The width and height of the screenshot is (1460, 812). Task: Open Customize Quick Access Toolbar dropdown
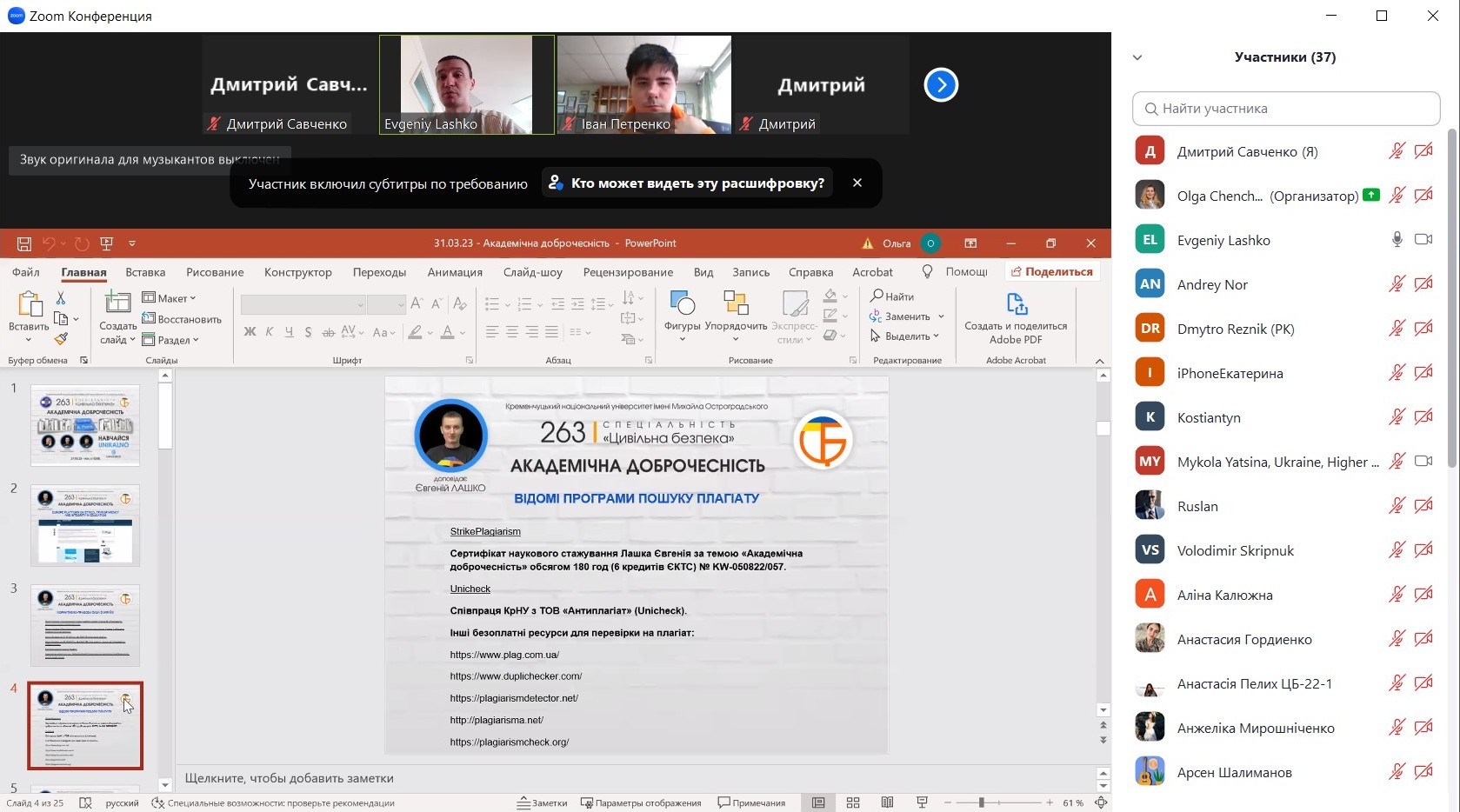click(132, 243)
